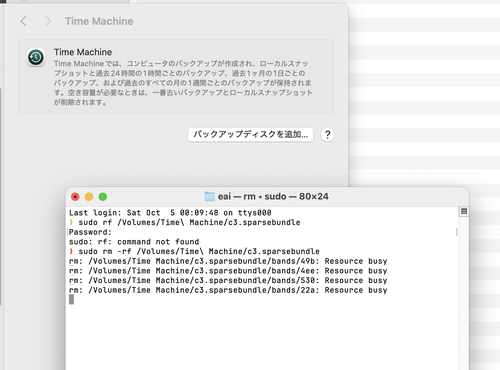Click the Japanese Time Machine description paragraph
The height and width of the screenshot is (370, 500).
coord(183,83)
